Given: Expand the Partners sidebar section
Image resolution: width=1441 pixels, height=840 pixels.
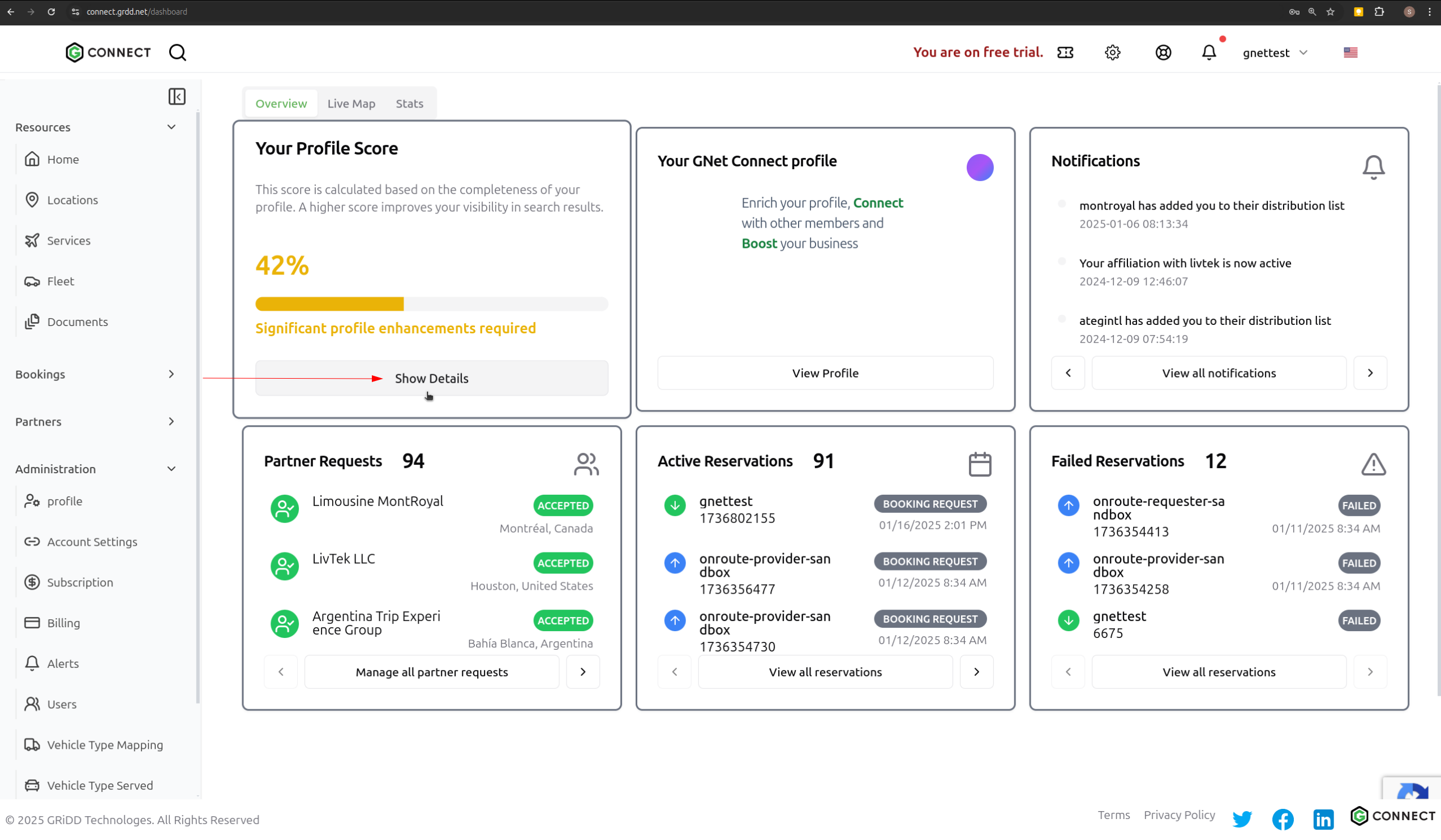Looking at the screenshot, I should [x=96, y=422].
